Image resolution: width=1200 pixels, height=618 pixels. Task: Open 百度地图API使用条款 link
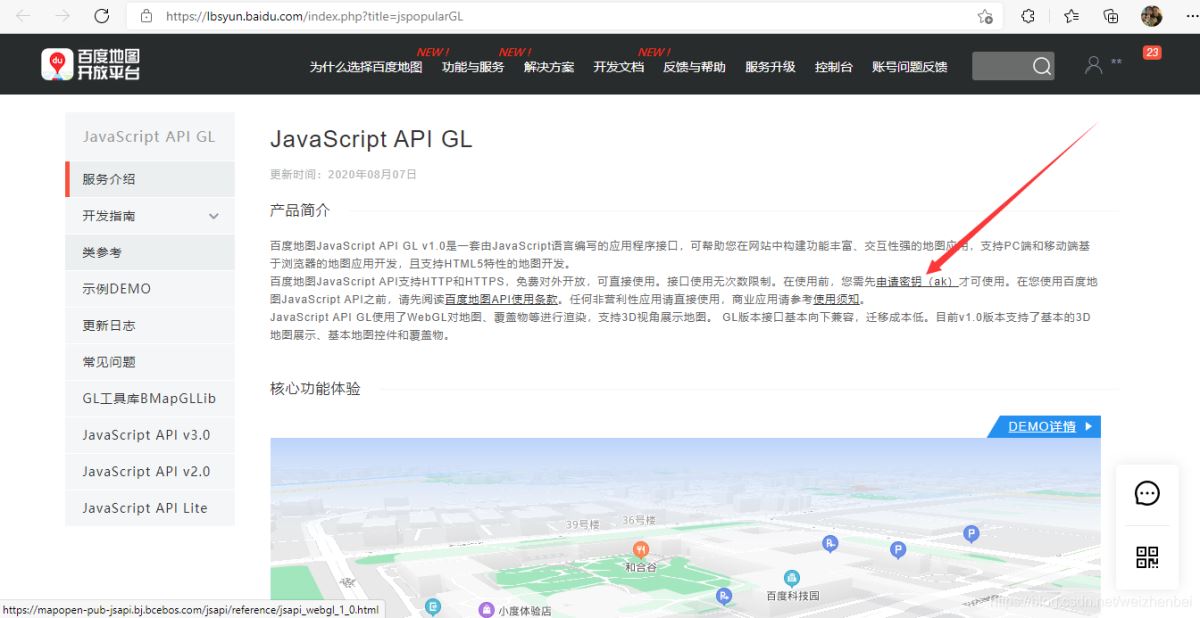tap(501, 299)
